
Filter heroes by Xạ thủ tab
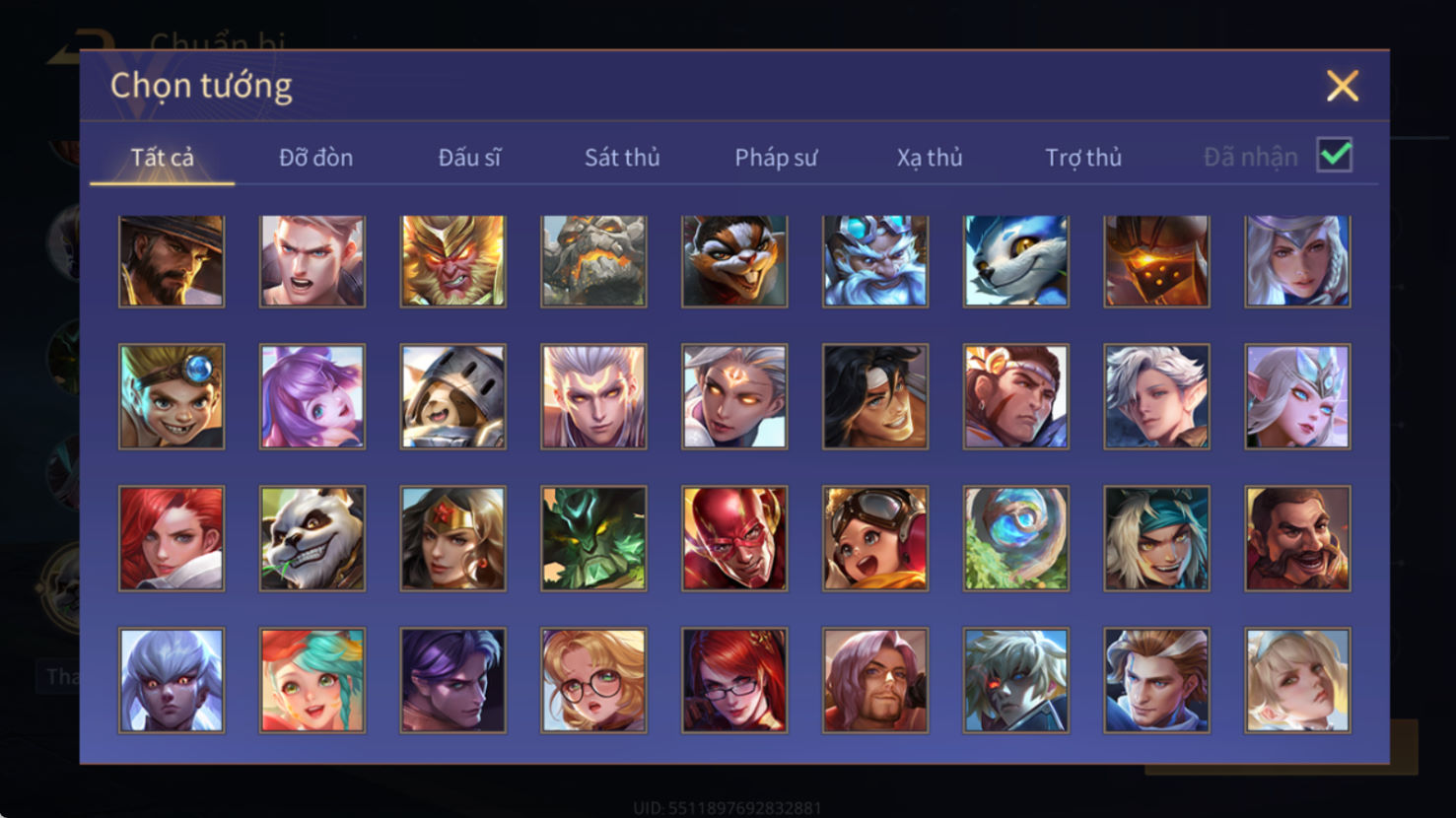930,158
